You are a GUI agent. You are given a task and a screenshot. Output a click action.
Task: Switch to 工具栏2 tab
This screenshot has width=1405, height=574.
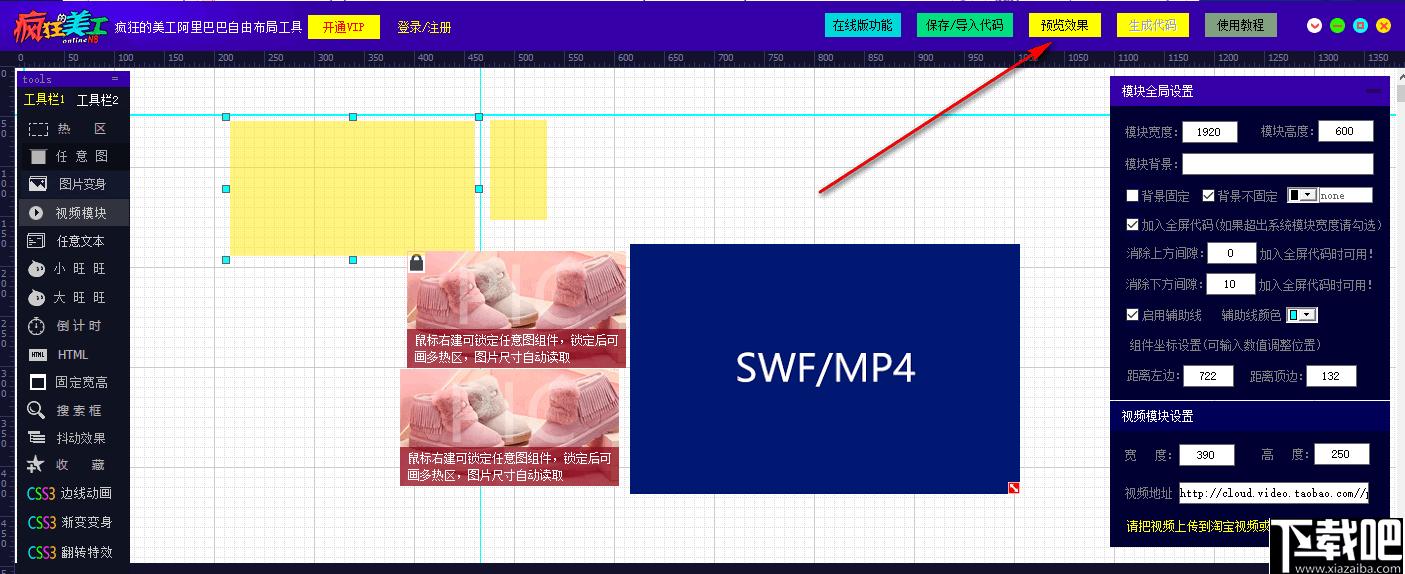click(98, 100)
